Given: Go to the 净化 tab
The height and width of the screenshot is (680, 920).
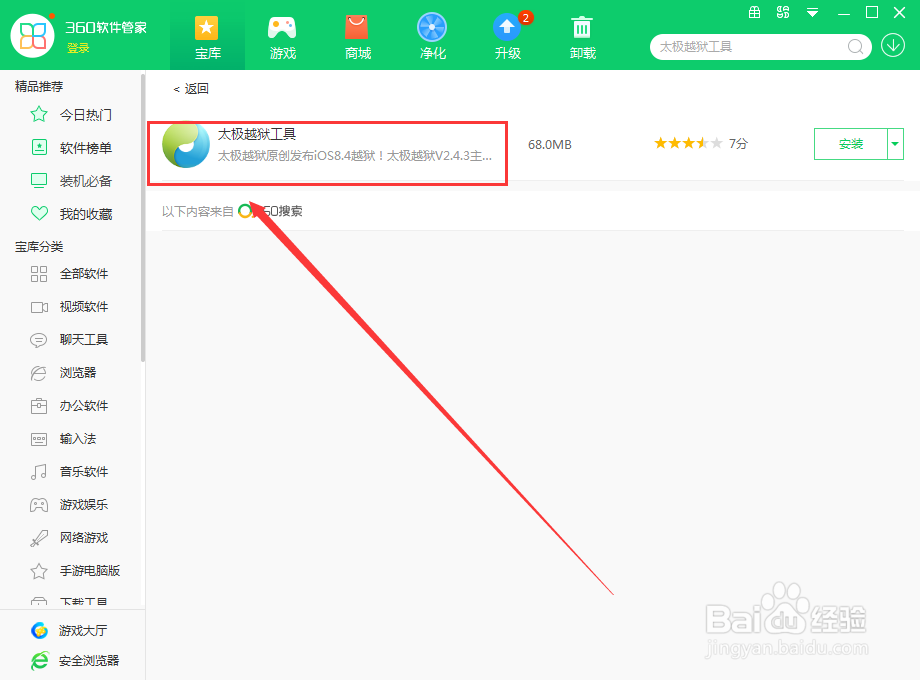Looking at the screenshot, I should (432, 37).
